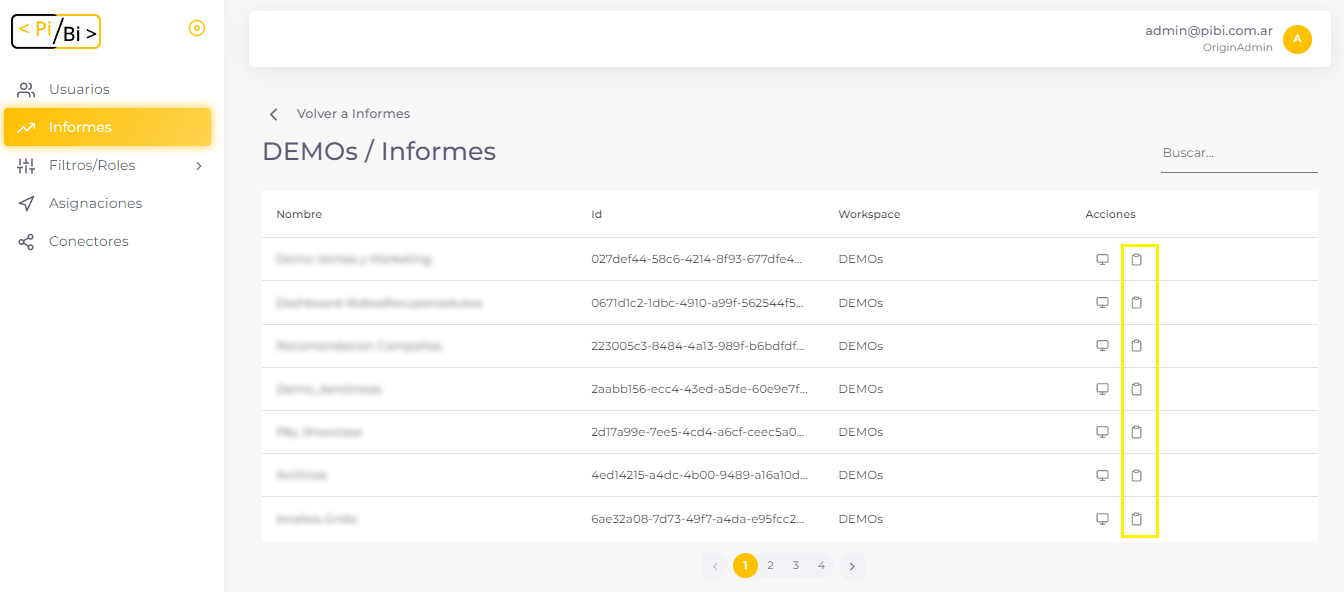
Task: Click the PiBi logo in the top left
Action: click(x=55, y=31)
